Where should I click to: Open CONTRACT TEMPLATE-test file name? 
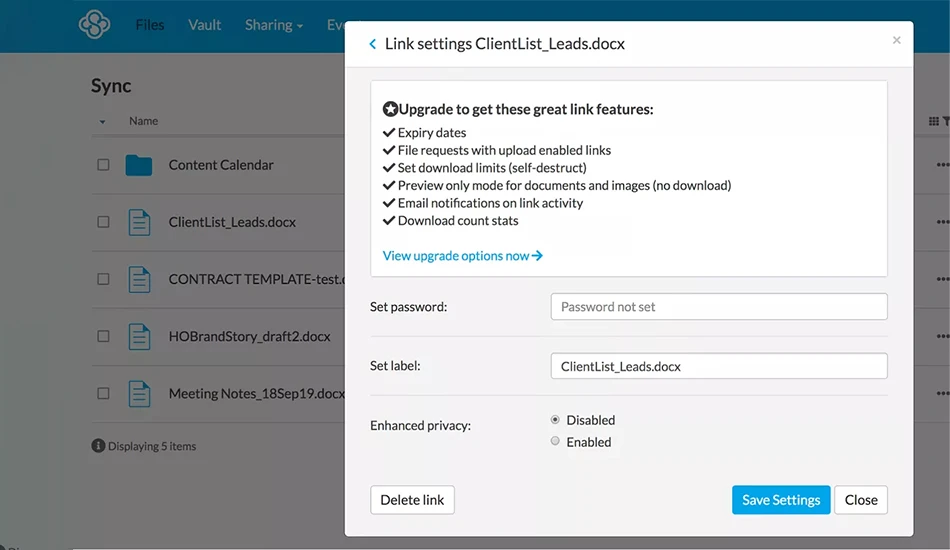tap(256, 279)
